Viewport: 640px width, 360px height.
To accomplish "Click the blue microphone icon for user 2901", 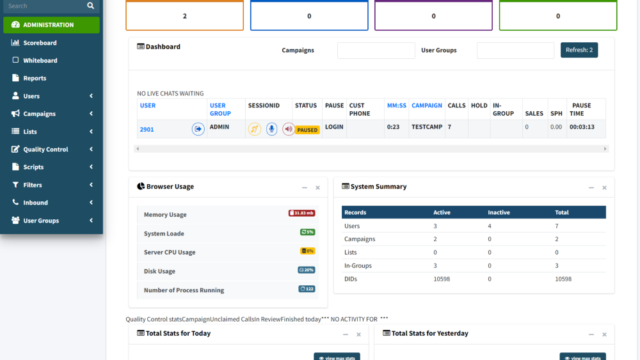I will [271, 129].
